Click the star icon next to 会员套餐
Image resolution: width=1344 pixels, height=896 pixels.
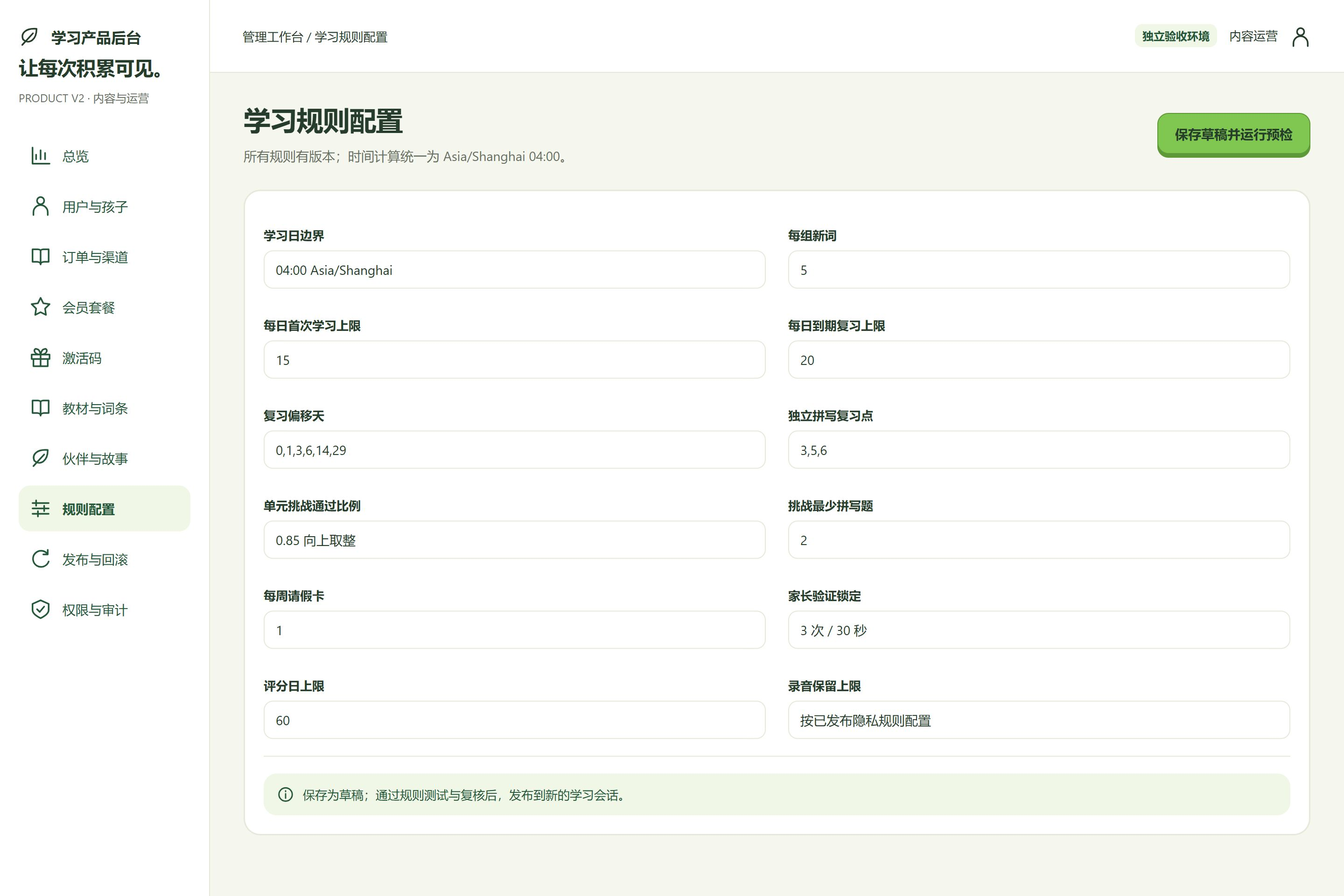[x=41, y=307]
